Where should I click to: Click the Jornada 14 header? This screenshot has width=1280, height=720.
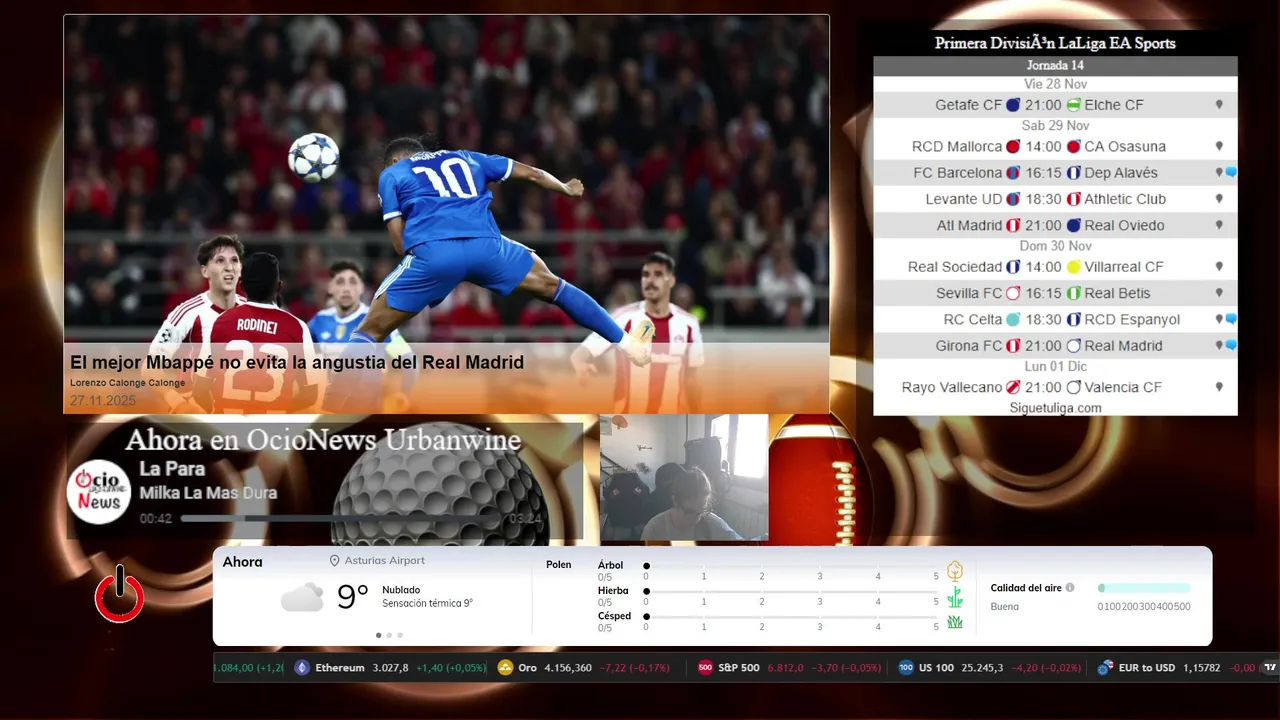click(x=1055, y=66)
